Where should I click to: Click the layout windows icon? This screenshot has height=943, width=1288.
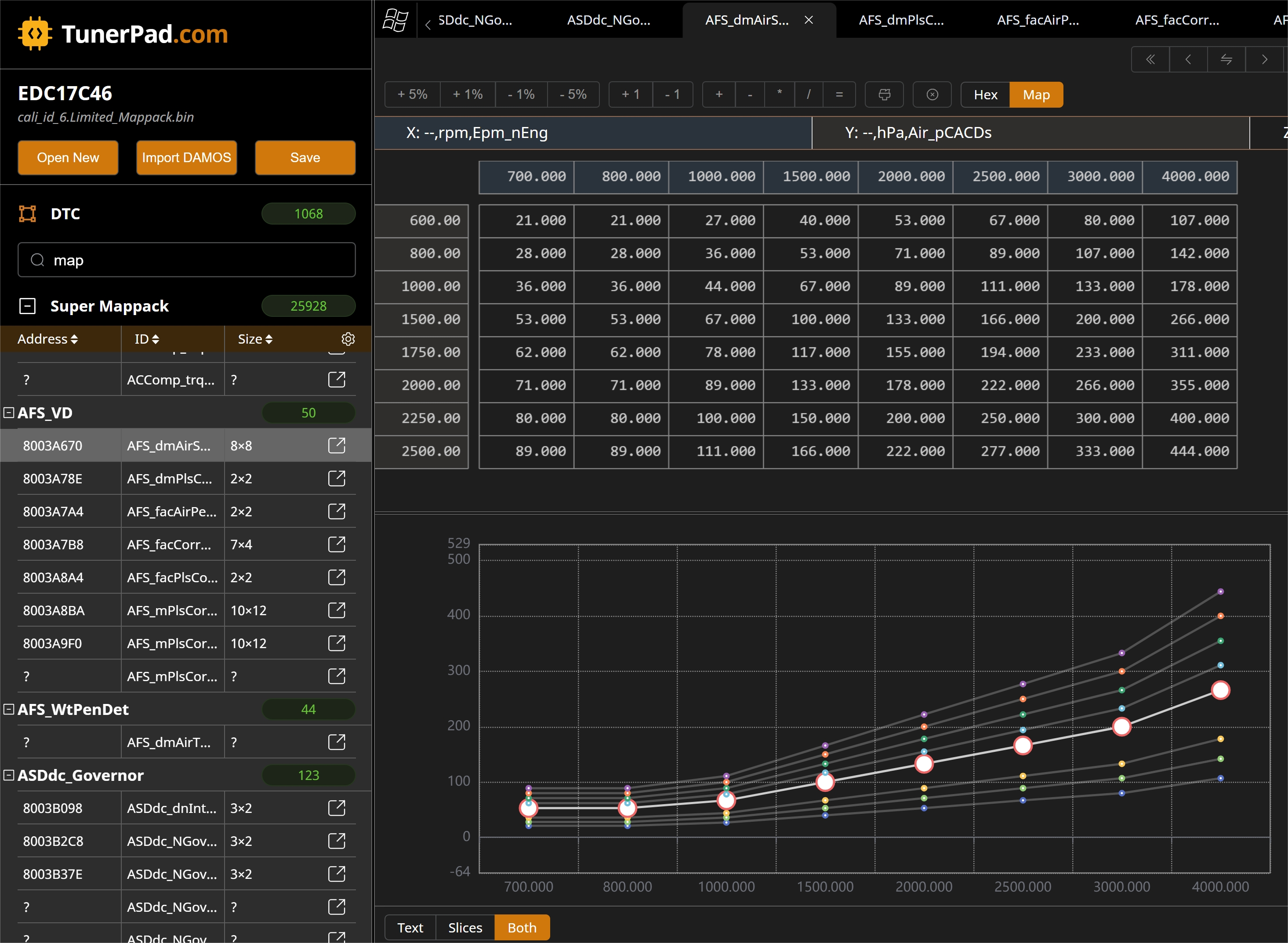(x=395, y=21)
